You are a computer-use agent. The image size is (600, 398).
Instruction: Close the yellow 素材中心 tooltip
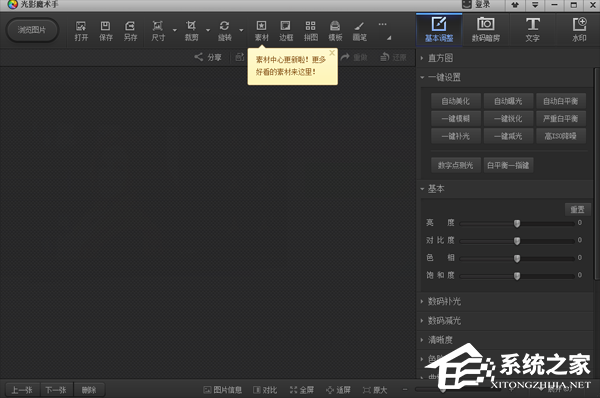coord(332,53)
